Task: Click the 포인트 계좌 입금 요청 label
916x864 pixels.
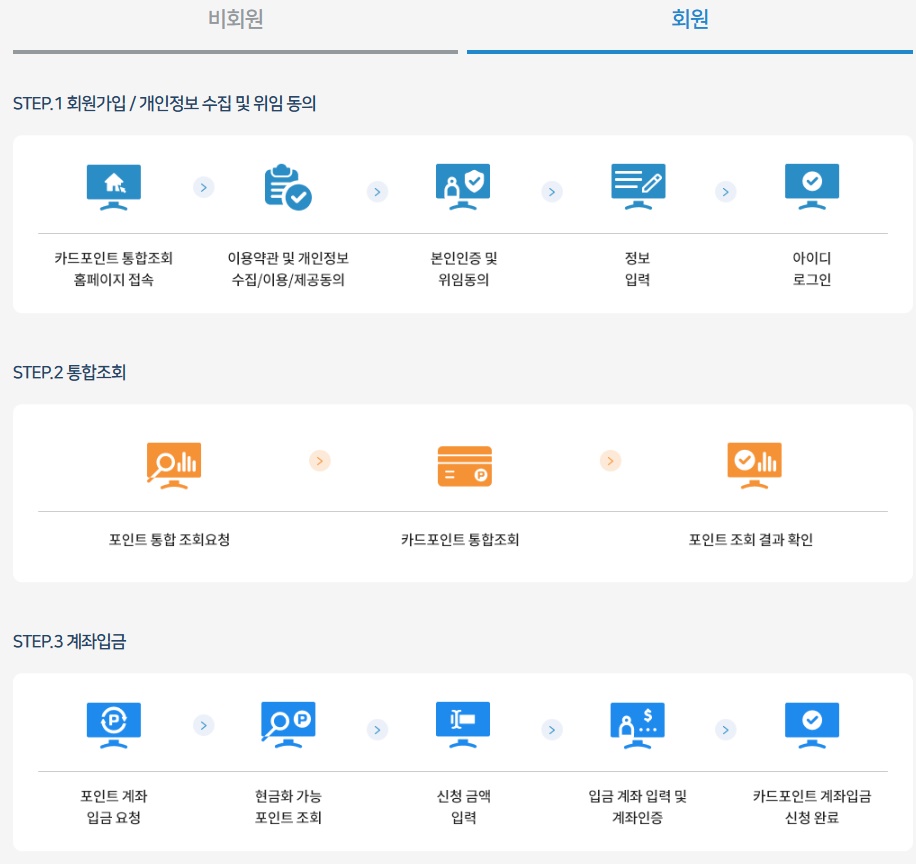Action: (x=114, y=807)
